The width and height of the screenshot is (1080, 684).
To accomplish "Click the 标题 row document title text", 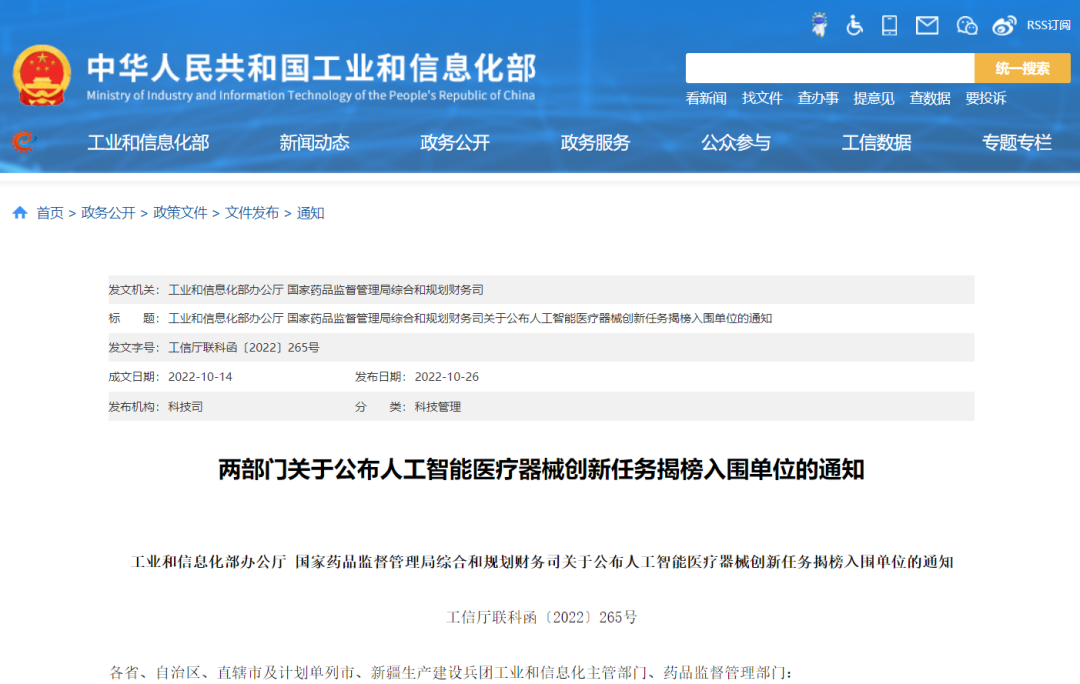I will tap(470, 318).
